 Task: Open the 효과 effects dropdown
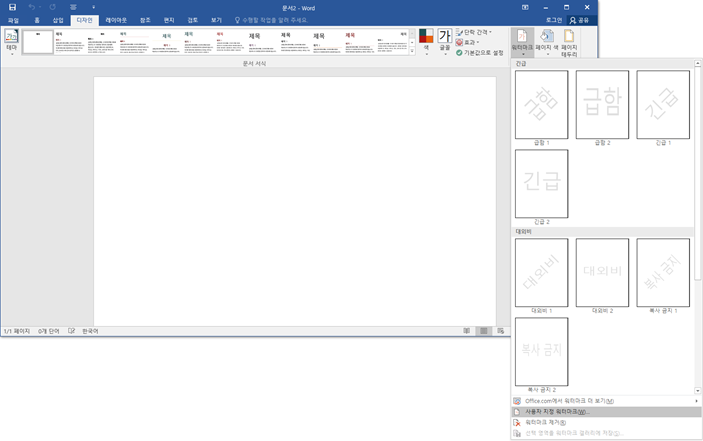pyautogui.click(x=468, y=42)
